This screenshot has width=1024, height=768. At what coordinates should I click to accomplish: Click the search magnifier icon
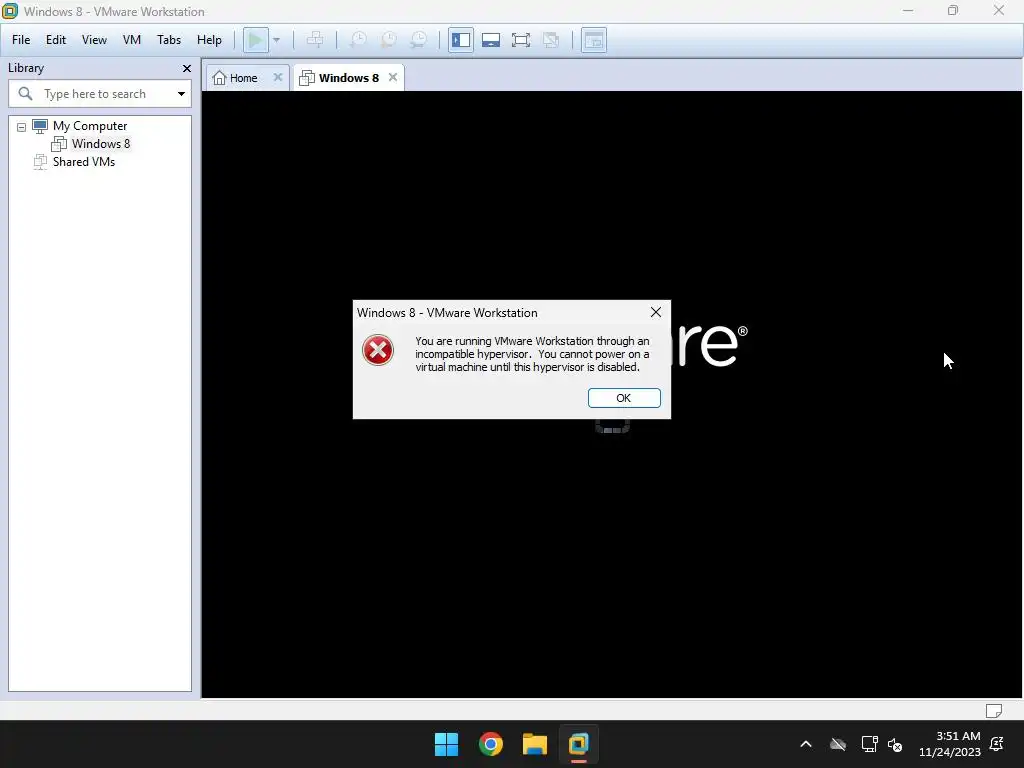click(25, 94)
